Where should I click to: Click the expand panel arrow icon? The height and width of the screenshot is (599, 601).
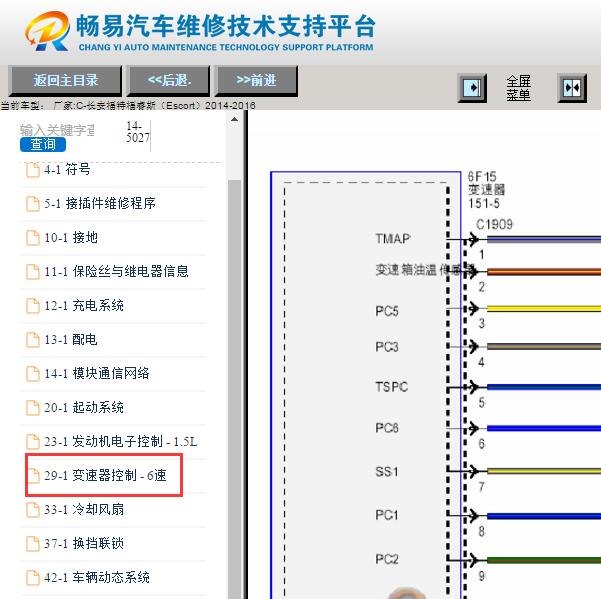(473, 88)
